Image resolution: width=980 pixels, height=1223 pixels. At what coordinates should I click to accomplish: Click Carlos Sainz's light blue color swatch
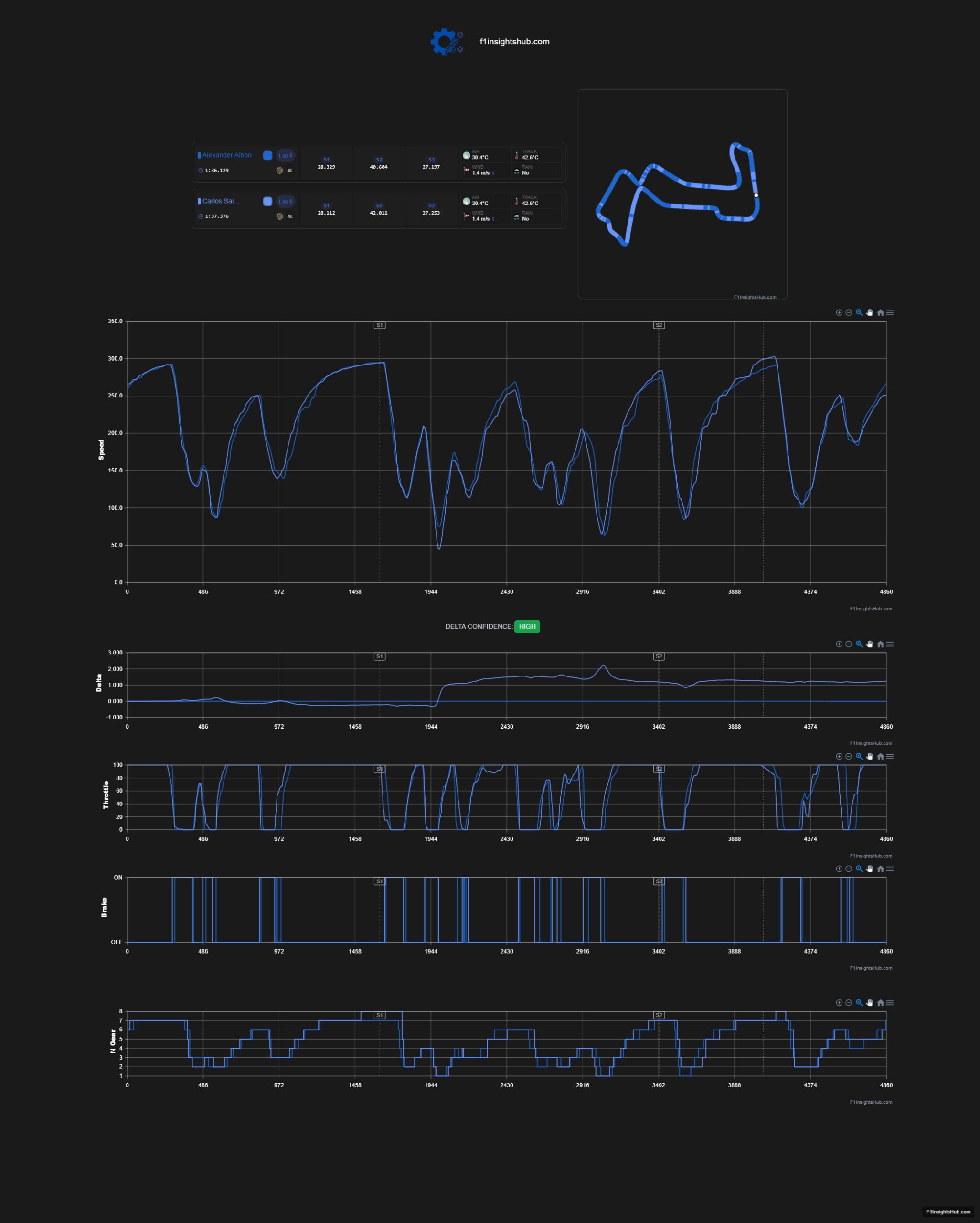(x=267, y=202)
